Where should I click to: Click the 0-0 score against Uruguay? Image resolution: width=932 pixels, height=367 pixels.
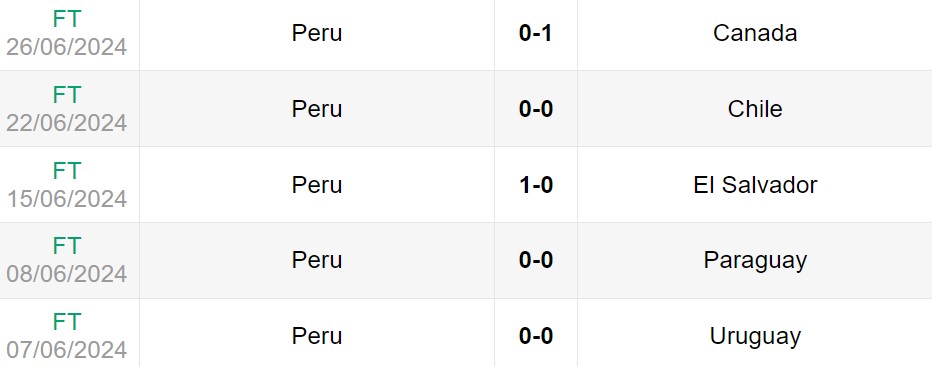(536, 337)
